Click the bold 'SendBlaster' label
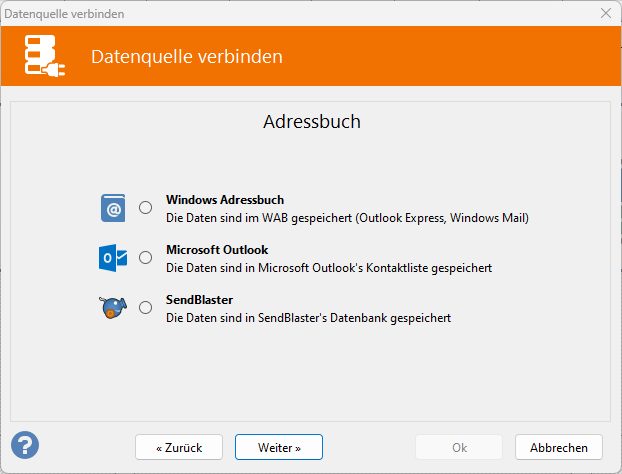622x474 pixels. tap(199, 299)
